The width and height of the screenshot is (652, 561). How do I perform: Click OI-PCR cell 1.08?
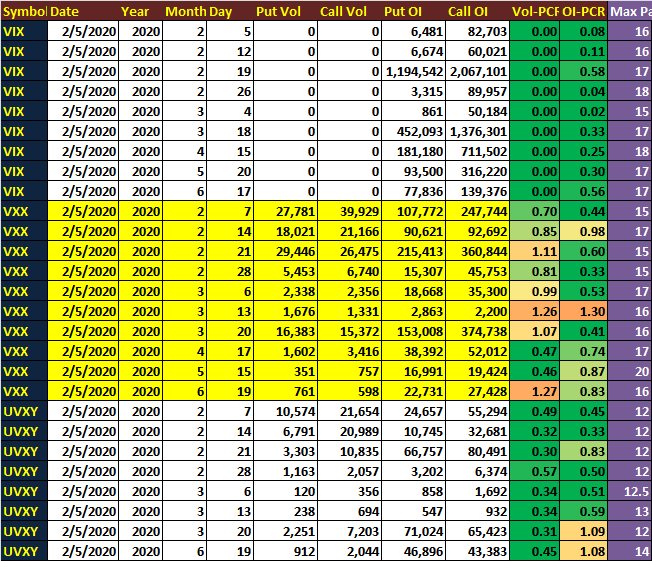pyautogui.click(x=584, y=551)
